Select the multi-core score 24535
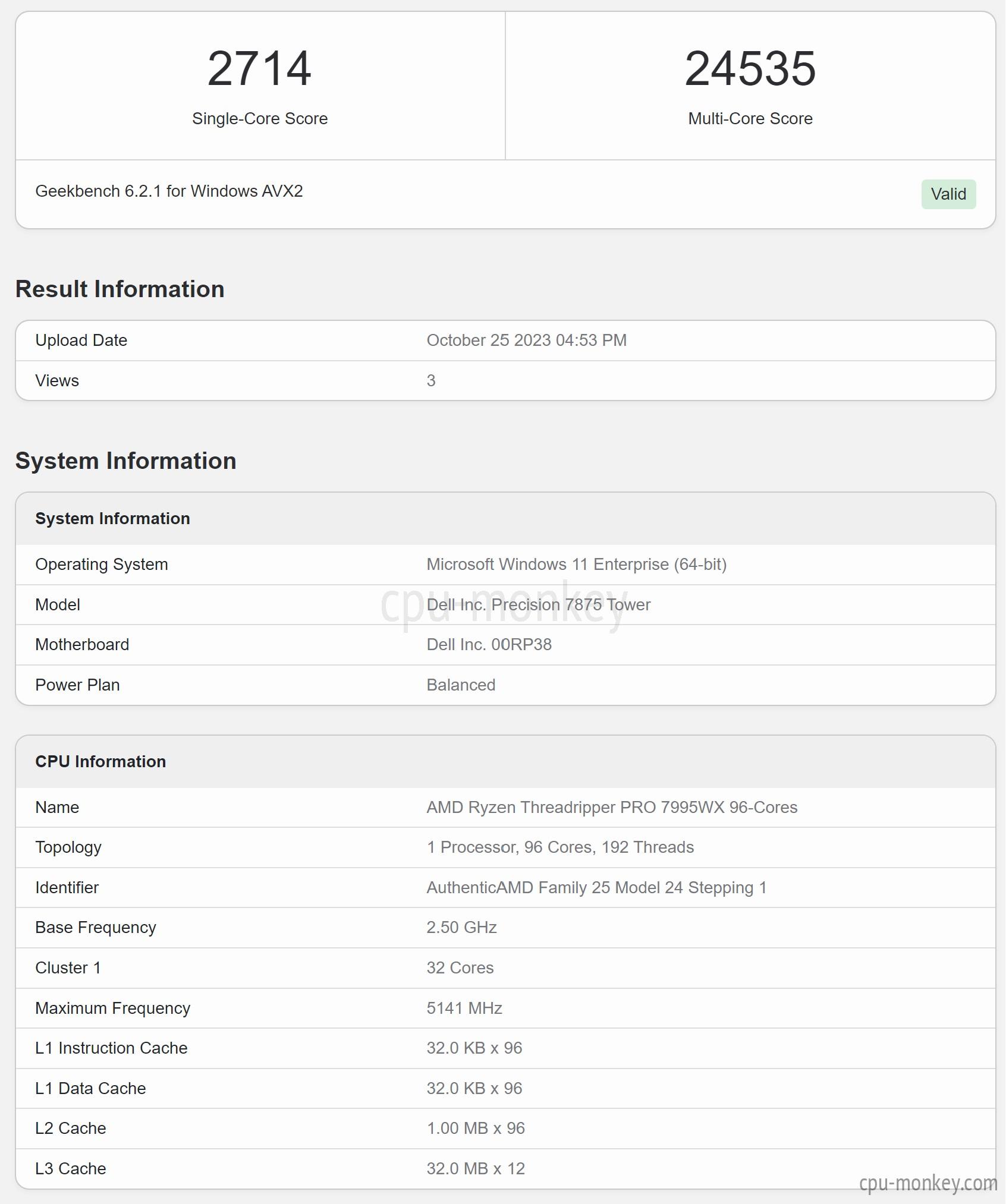Viewport: 1006px width, 1204px height. tap(750, 69)
